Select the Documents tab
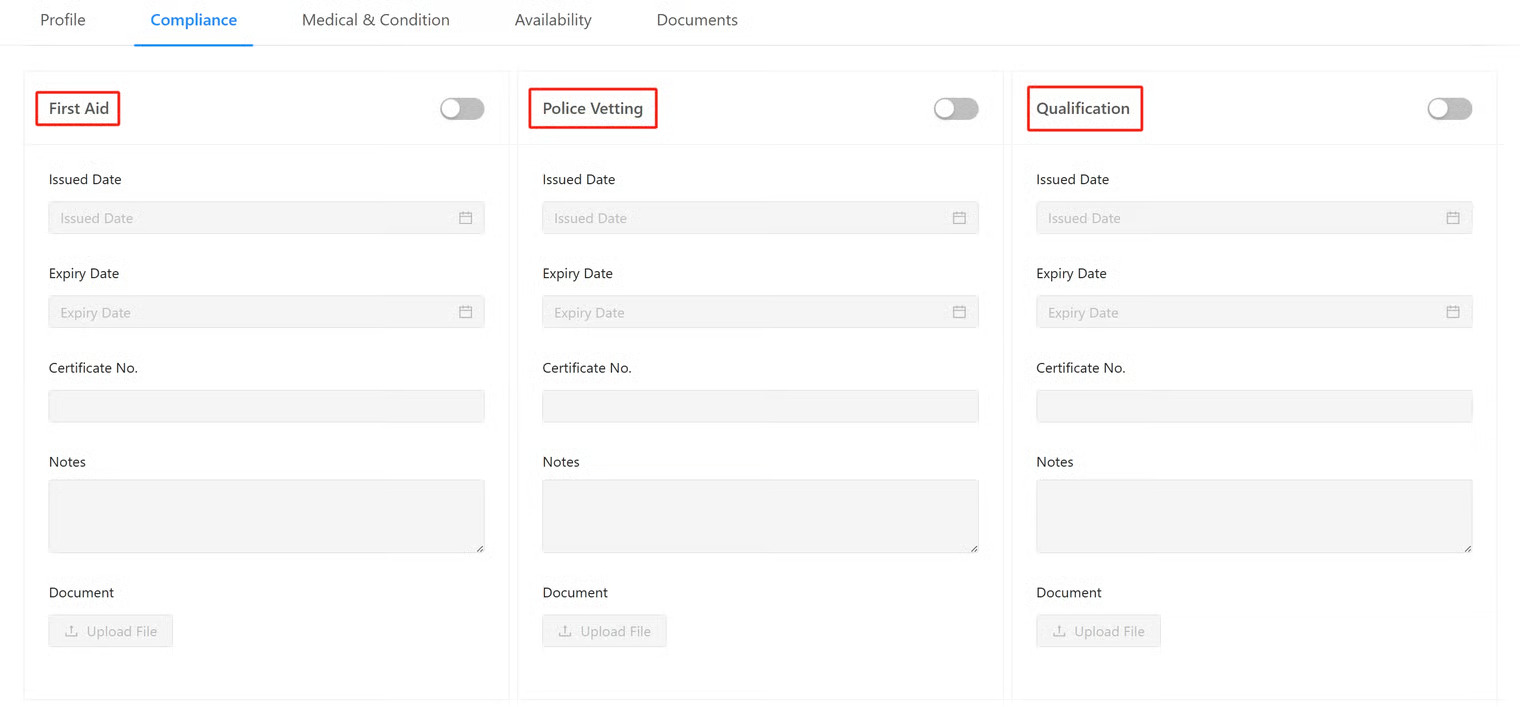Viewport: 1520px width, 707px height. 697,20
